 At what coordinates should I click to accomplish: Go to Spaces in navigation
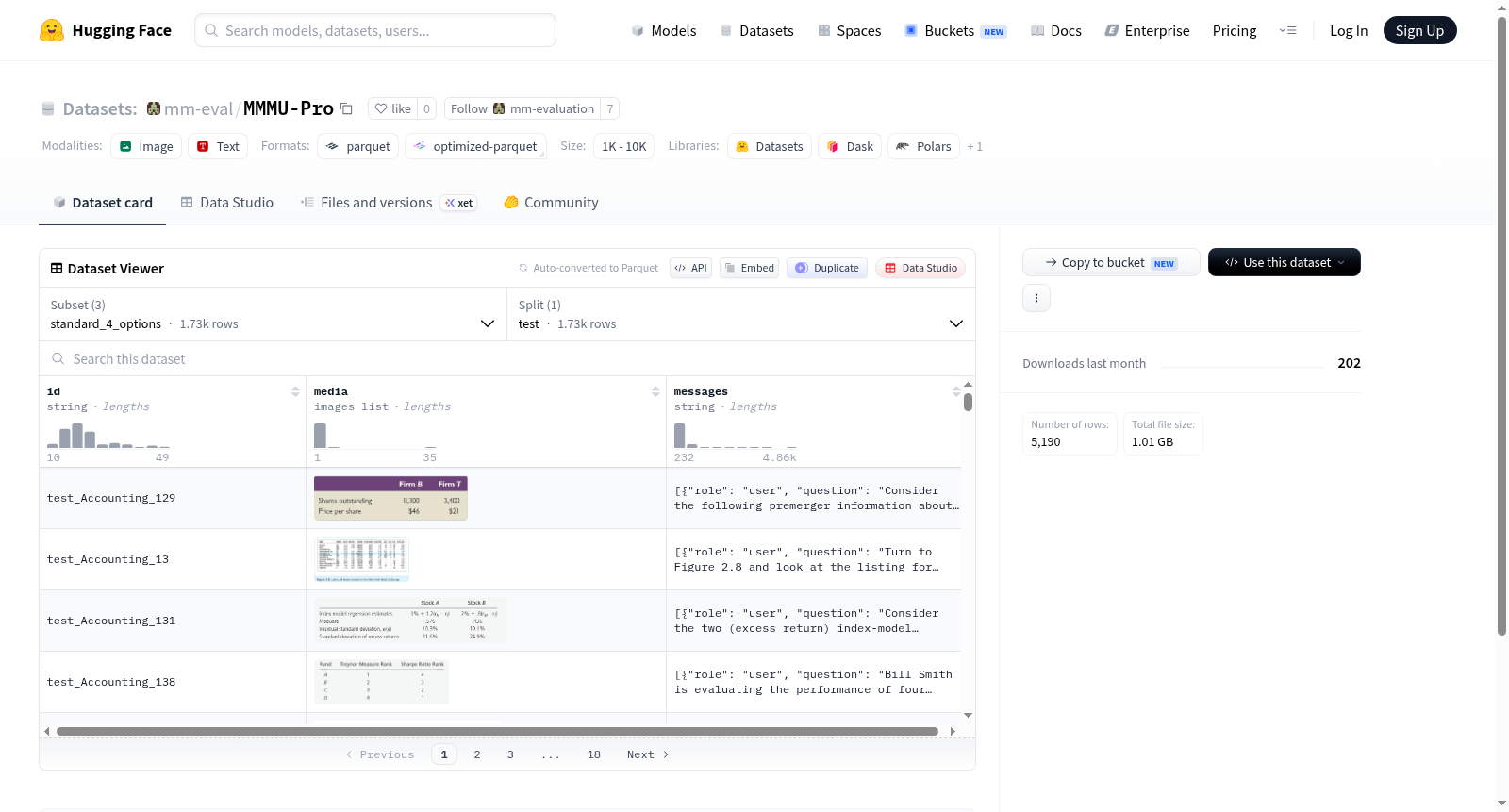click(x=849, y=30)
